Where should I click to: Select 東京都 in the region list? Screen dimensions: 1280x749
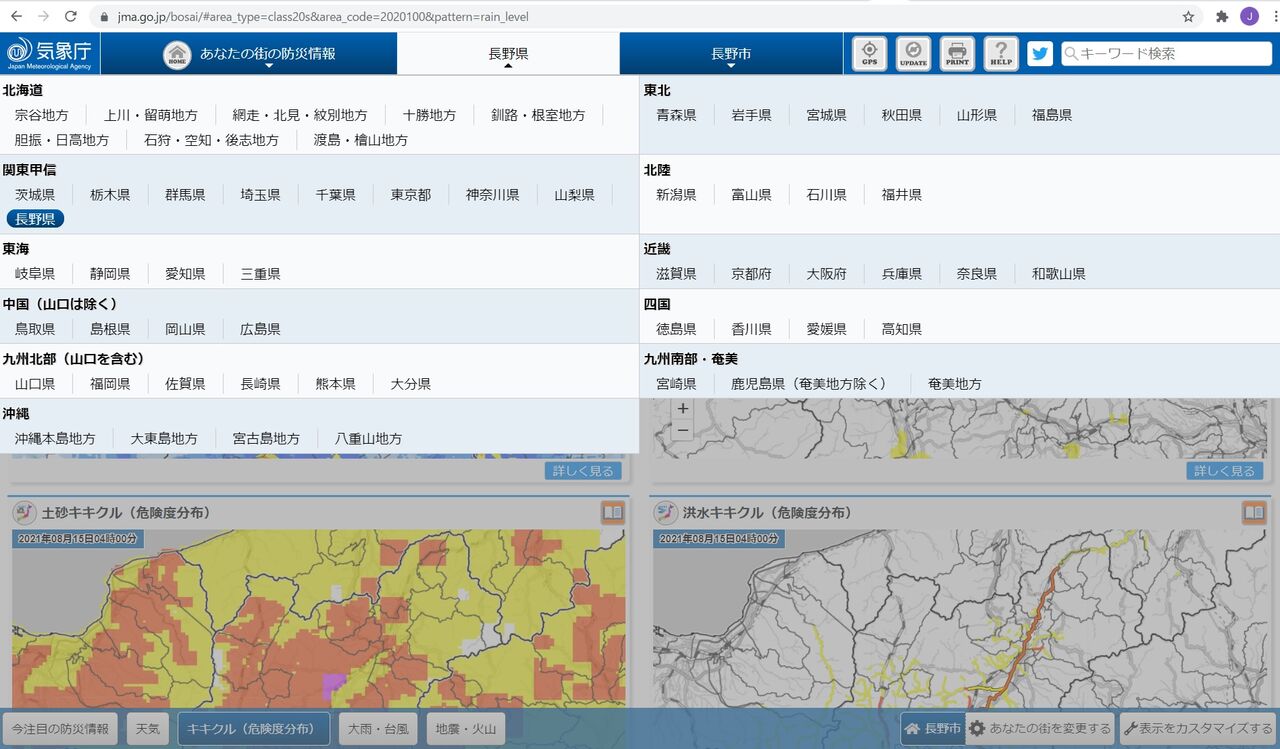click(x=411, y=195)
